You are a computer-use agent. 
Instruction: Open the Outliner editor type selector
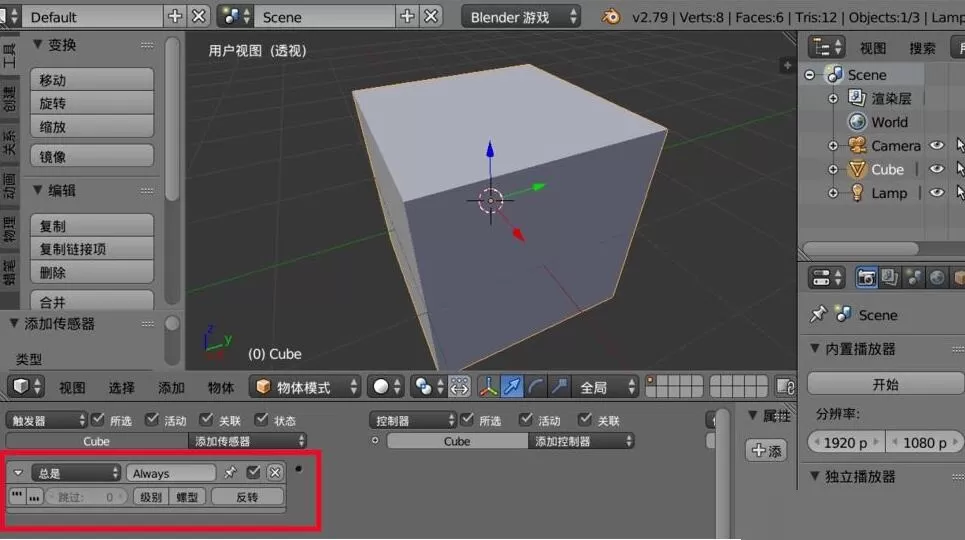(x=825, y=47)
